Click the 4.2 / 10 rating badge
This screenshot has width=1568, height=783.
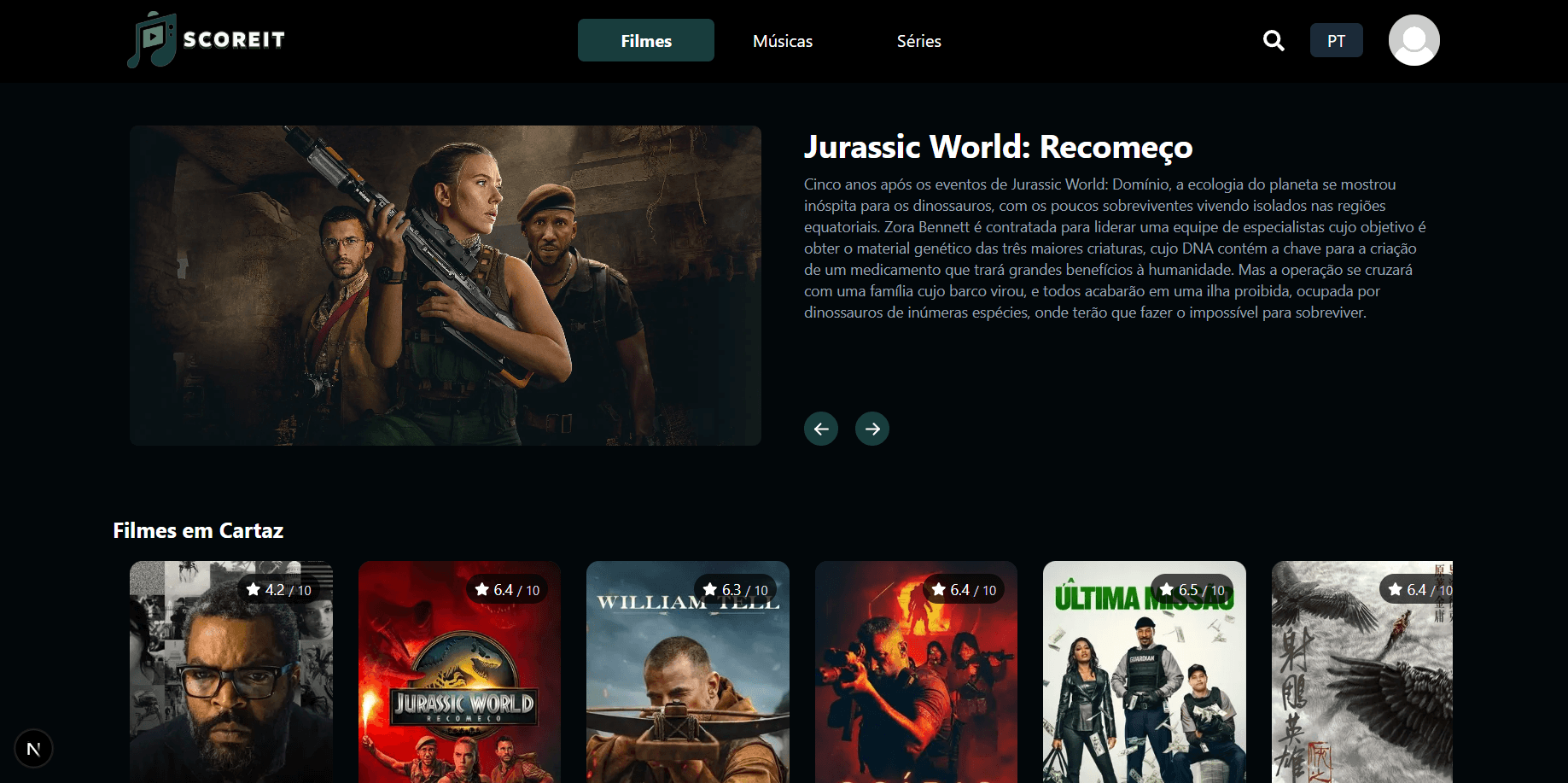278,590
